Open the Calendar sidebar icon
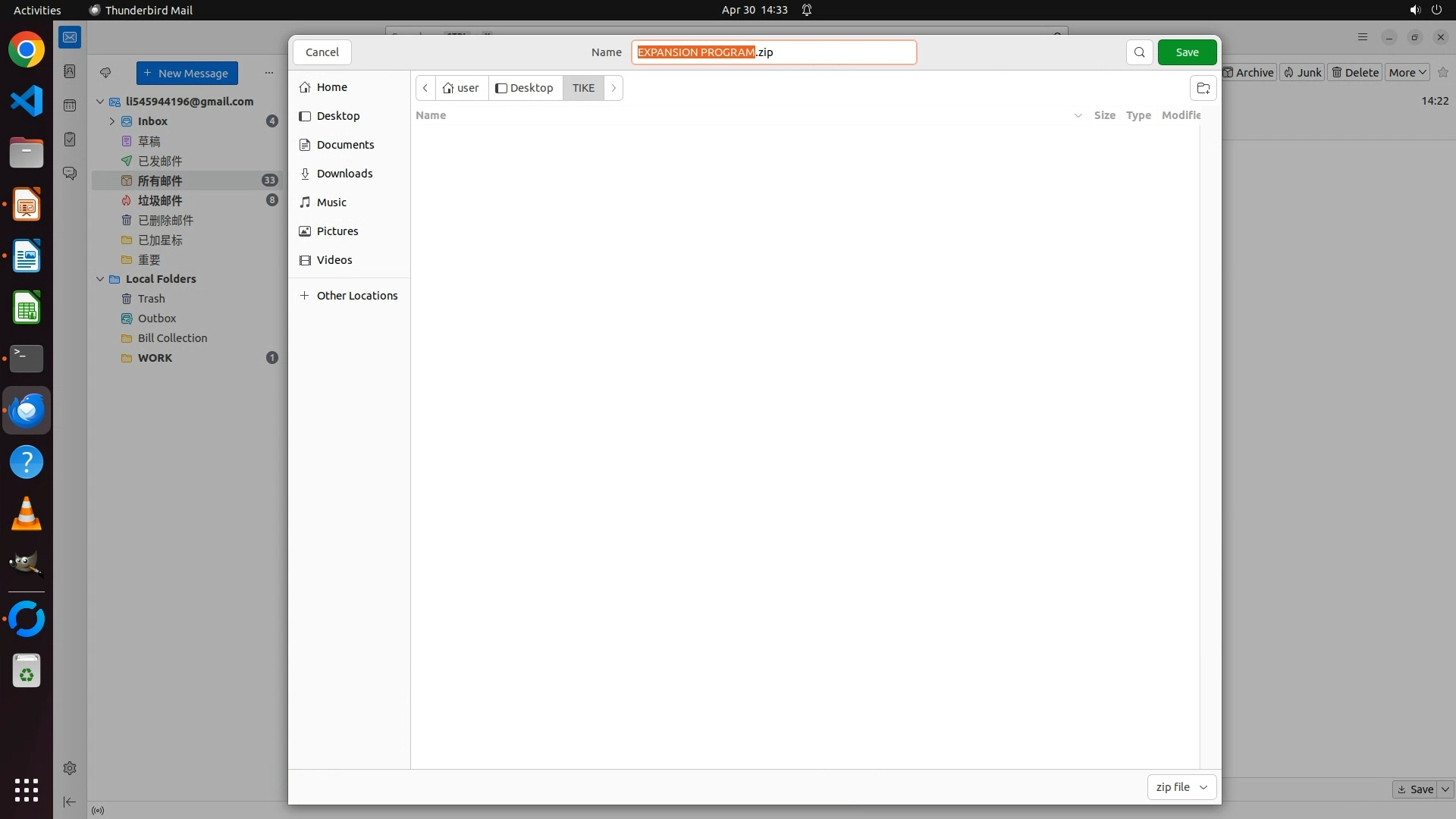Viewport: 1456px width, 819px height. tap(70, 105)
